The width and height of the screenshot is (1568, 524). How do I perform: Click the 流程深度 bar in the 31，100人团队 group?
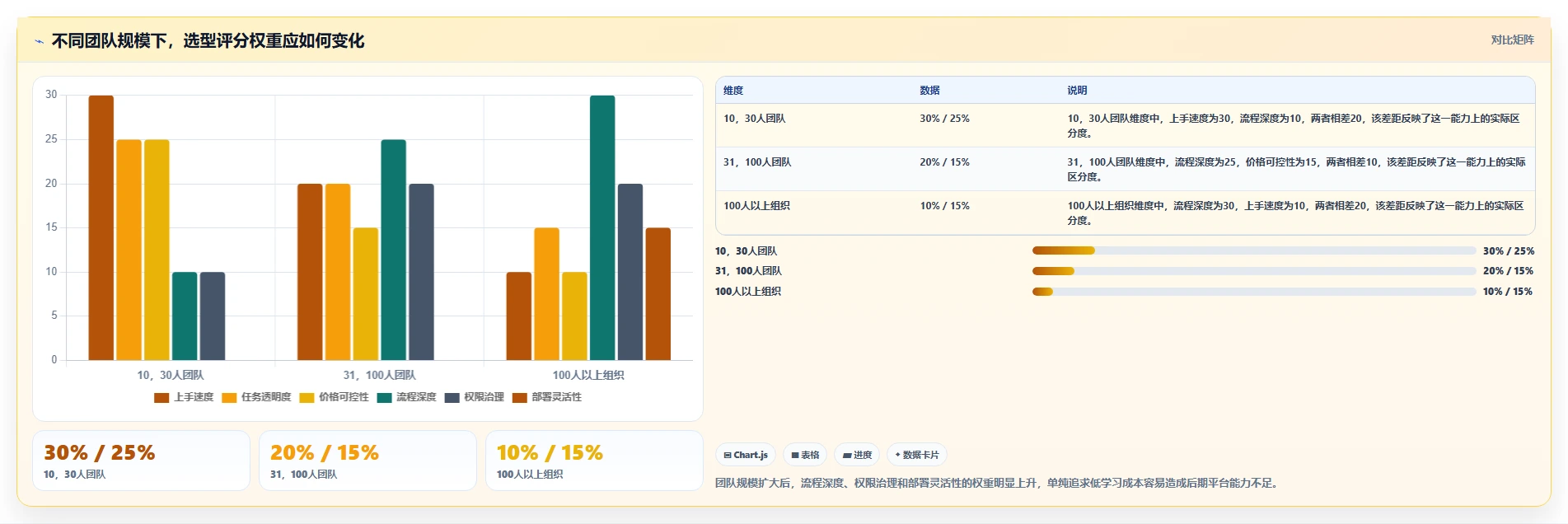point(393,250)
